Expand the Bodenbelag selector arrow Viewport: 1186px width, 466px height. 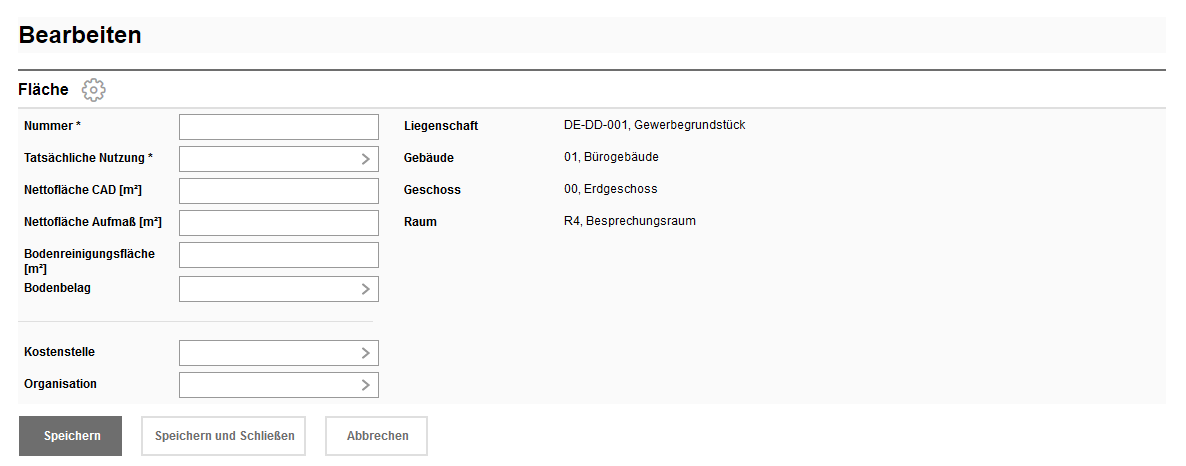(x=365, y=289)
